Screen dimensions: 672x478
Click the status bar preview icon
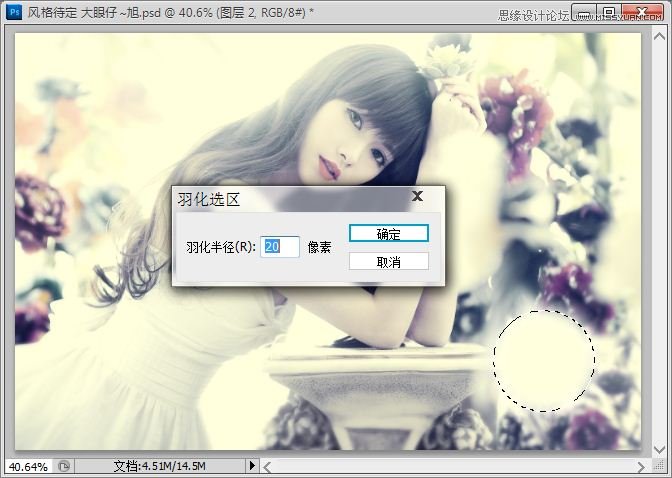pos(64,466)
